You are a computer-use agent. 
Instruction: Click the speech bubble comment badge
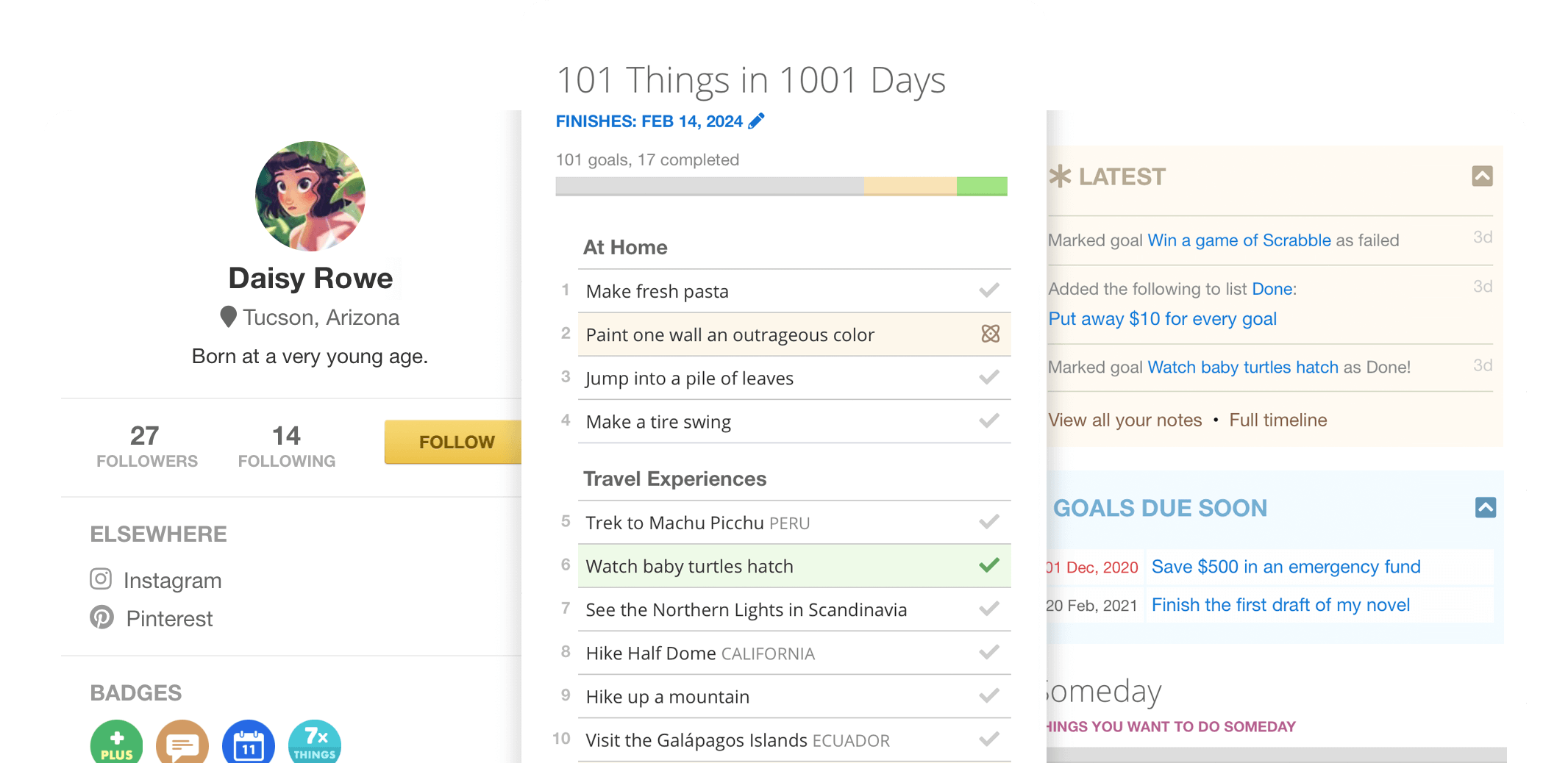[x=182, y=742]
